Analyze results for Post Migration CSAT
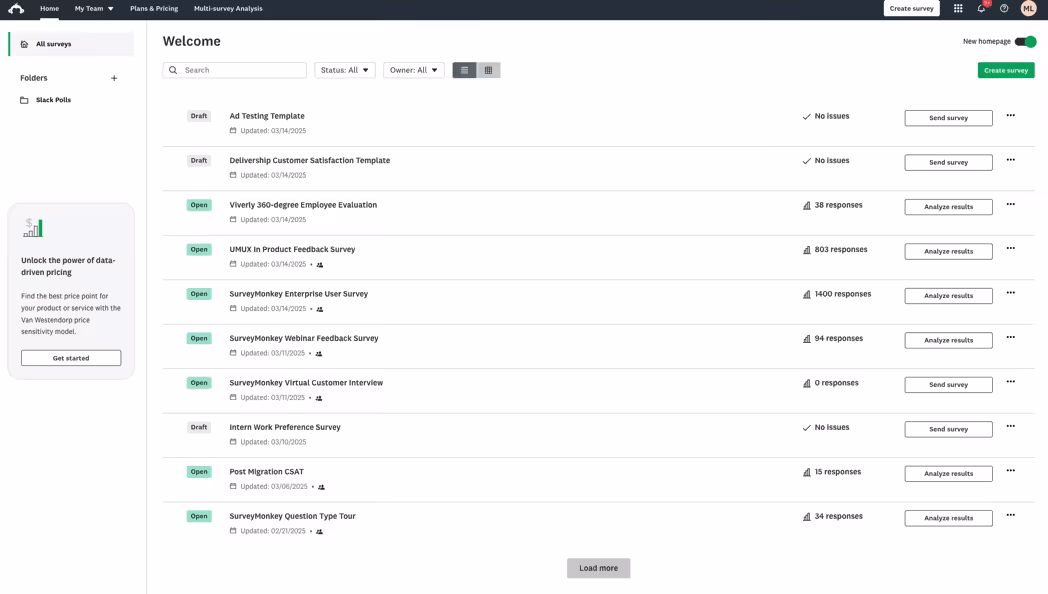 (948, 474)
